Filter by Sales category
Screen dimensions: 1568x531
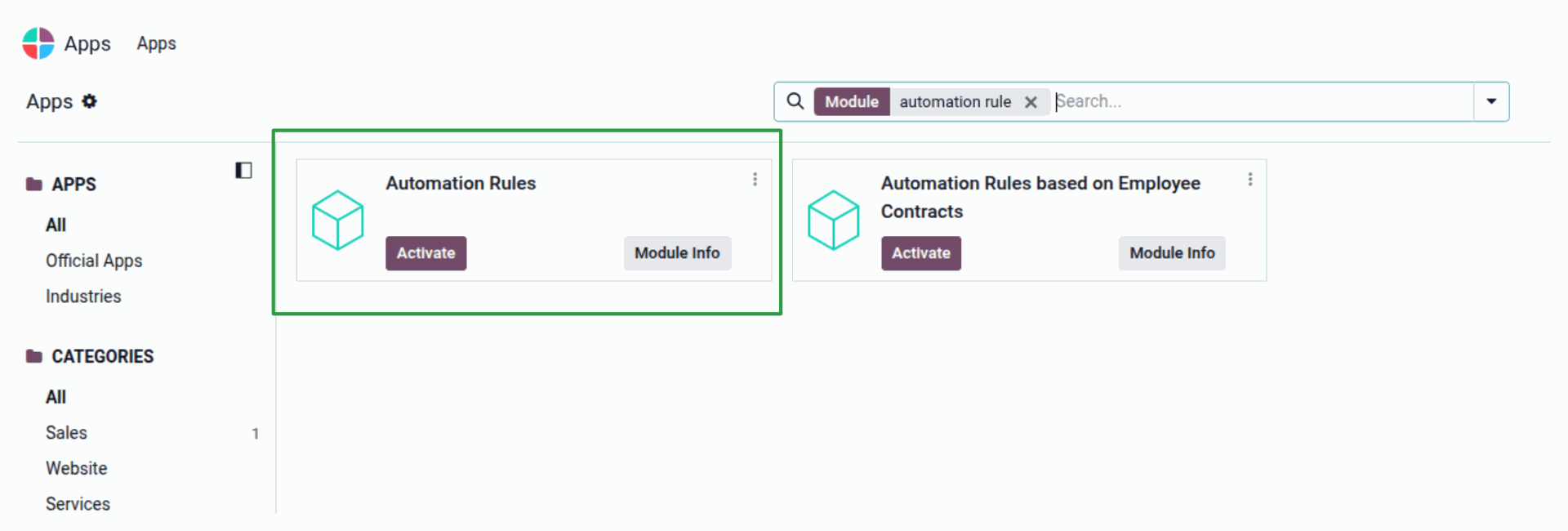[66, 433]
